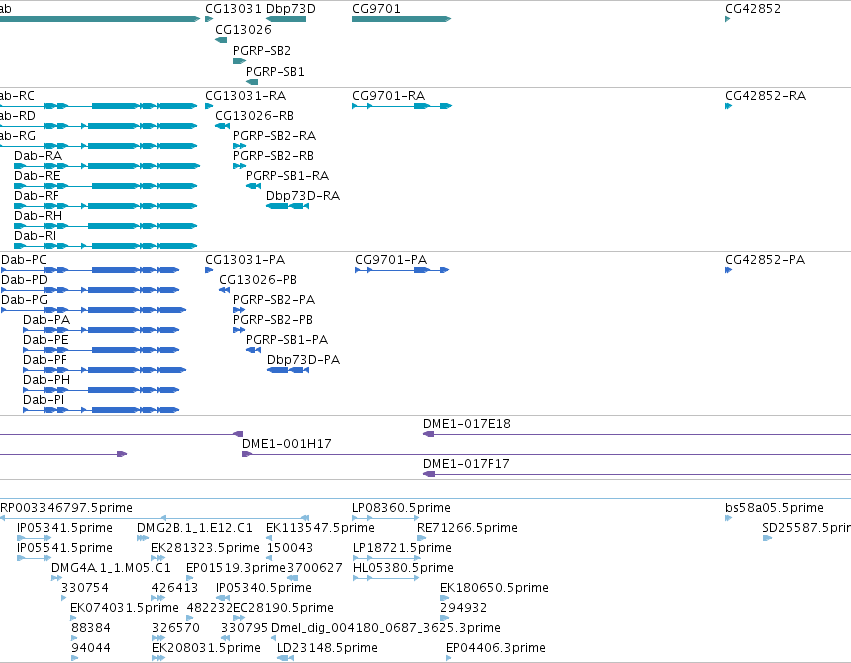Select BAC clone DME1-017E18

(467, 424)
